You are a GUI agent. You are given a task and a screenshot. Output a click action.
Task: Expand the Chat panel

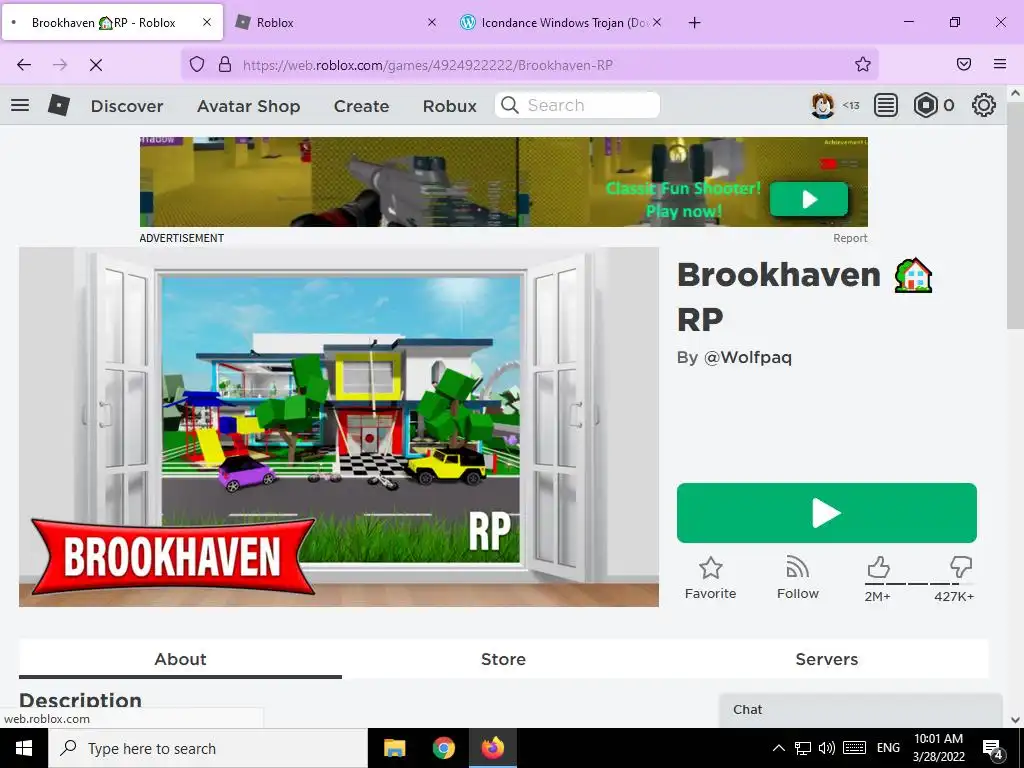(x=861, y=710)
